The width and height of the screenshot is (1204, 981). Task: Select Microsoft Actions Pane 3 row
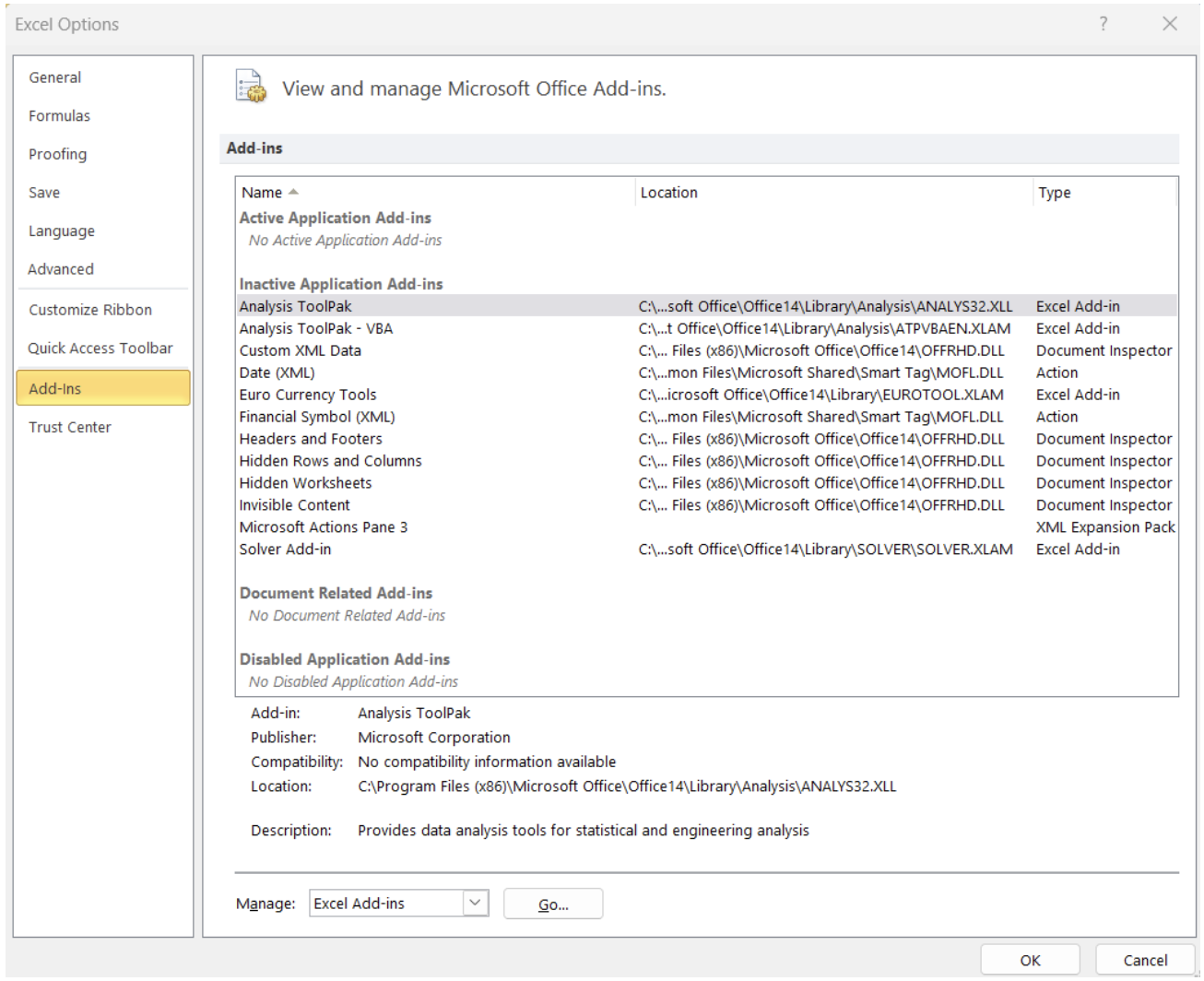tap(707, 527)
